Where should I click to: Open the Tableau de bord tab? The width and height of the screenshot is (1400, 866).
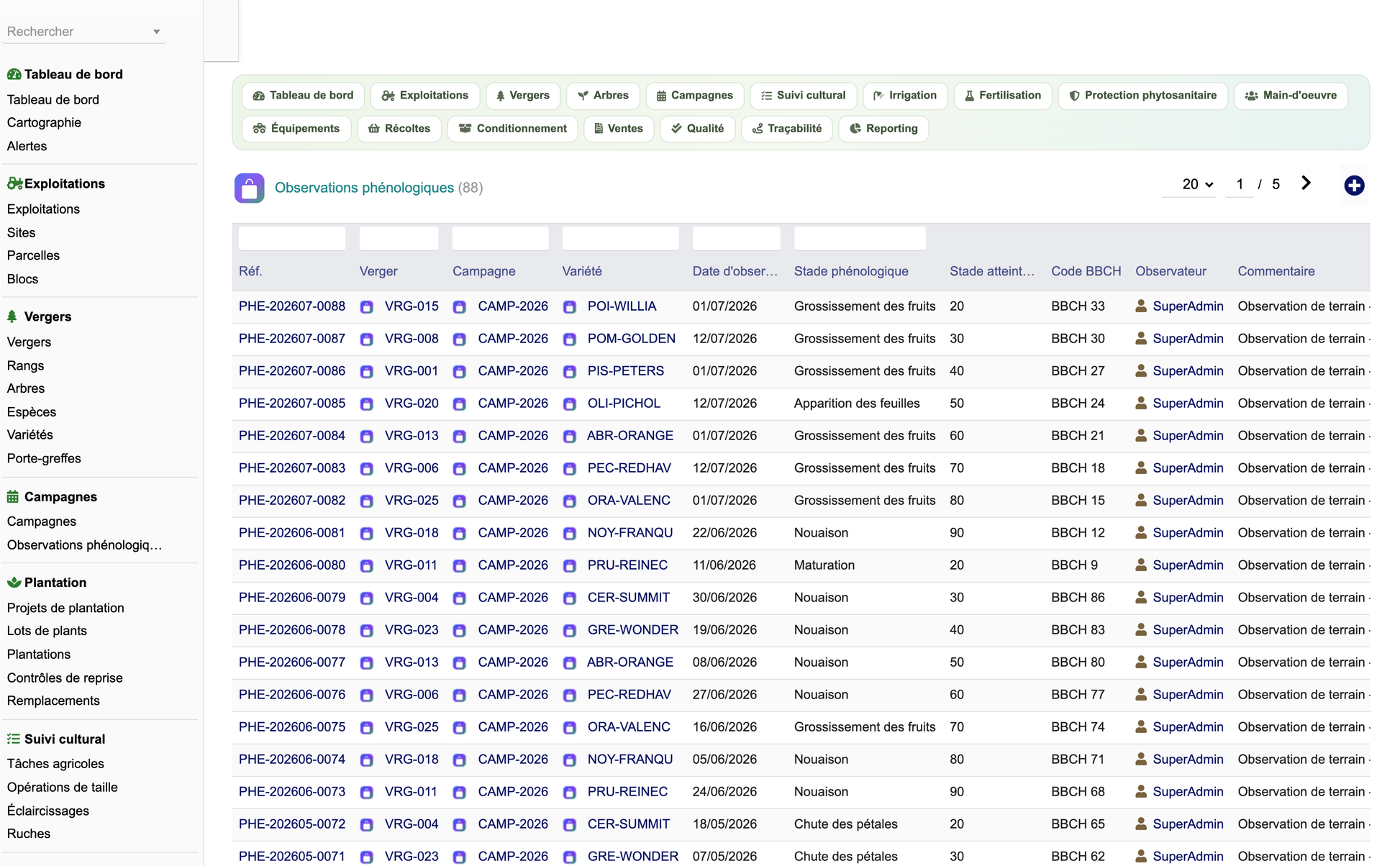(304, 96)
